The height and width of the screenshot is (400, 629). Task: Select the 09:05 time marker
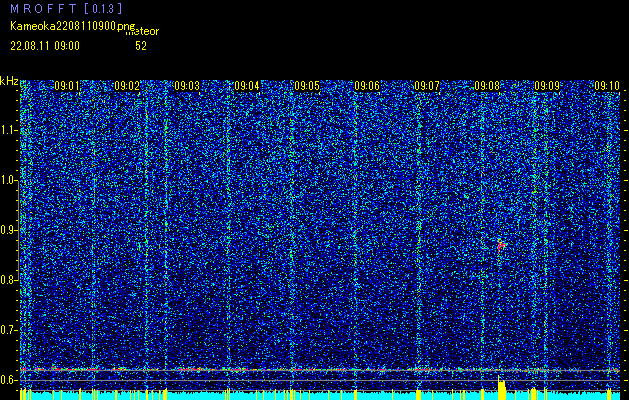tap(307, 85)
